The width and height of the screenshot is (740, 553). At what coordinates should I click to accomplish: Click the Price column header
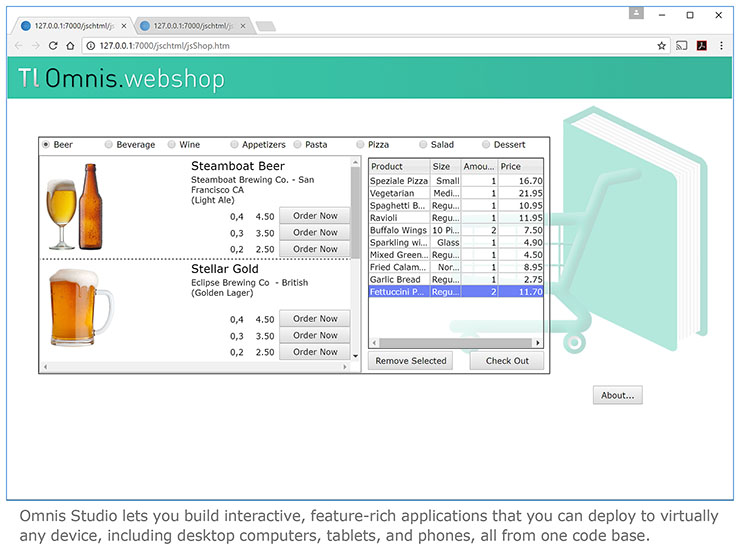tap(520, 166)
